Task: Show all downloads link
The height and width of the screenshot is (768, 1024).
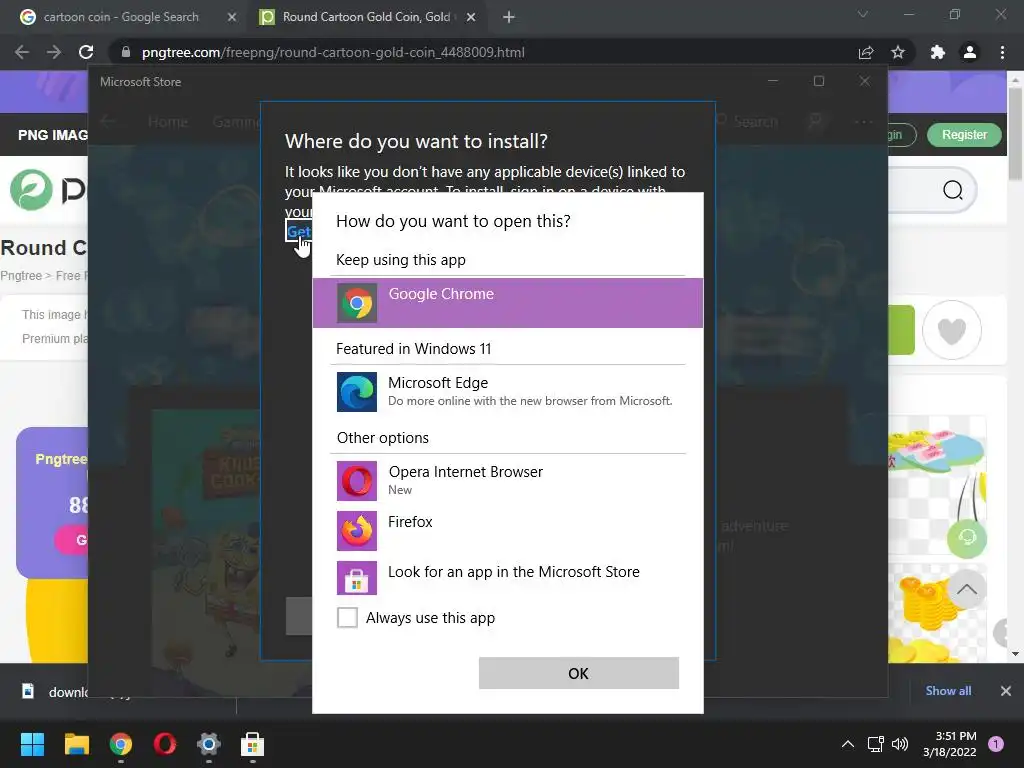Action: [948, 690]
